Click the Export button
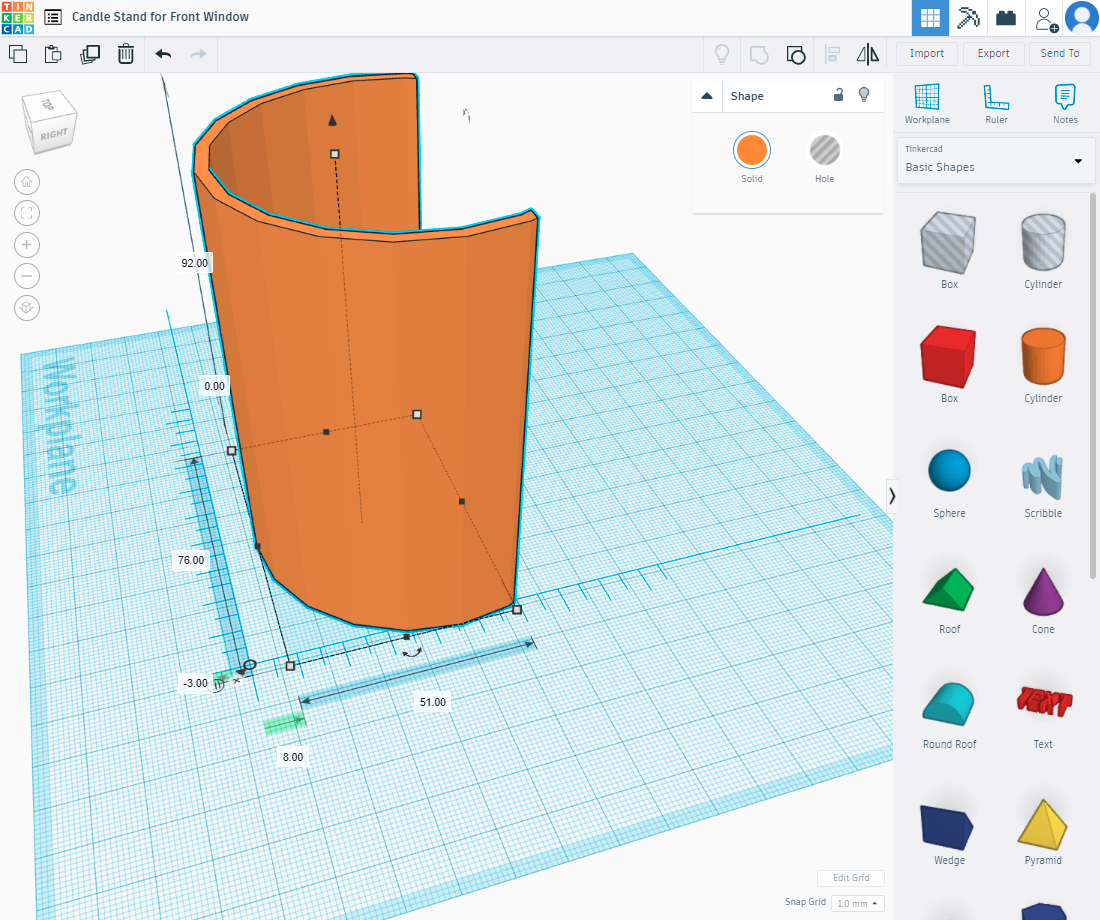 [x=993, y=53]
